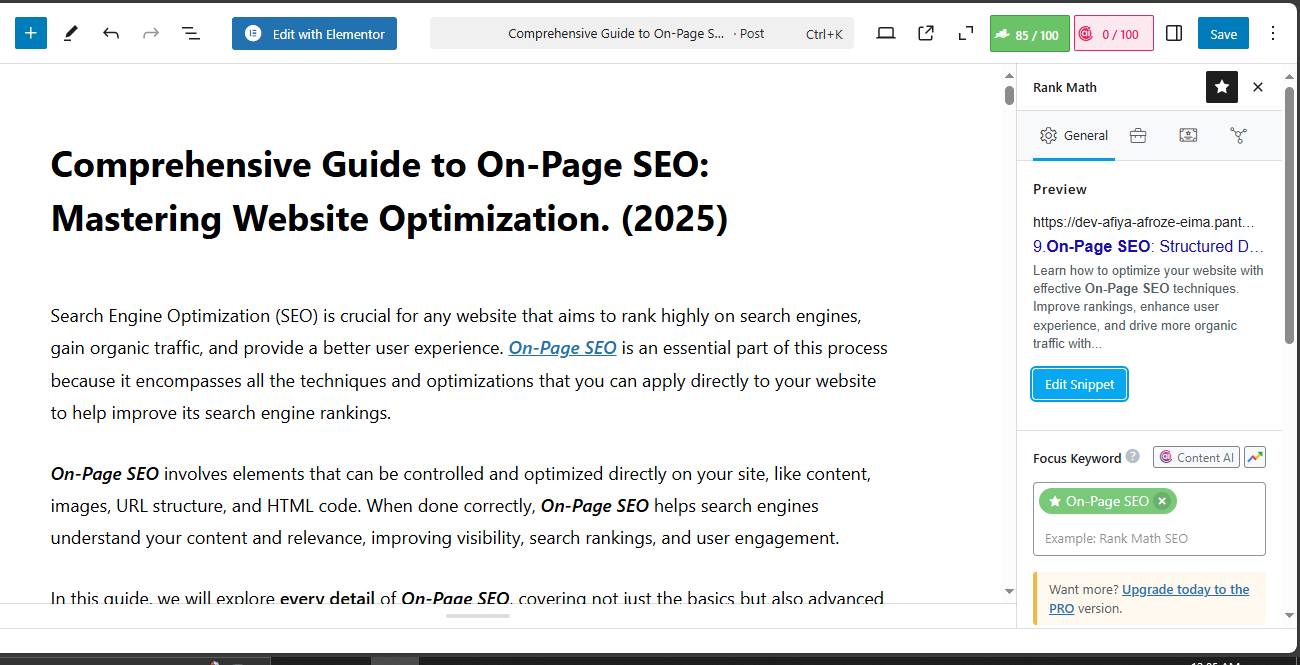Image resolution: width=1300 pixels, height=665 pixels.
Task: Click the Edit Snippet button
Action: coord(1079,384)
